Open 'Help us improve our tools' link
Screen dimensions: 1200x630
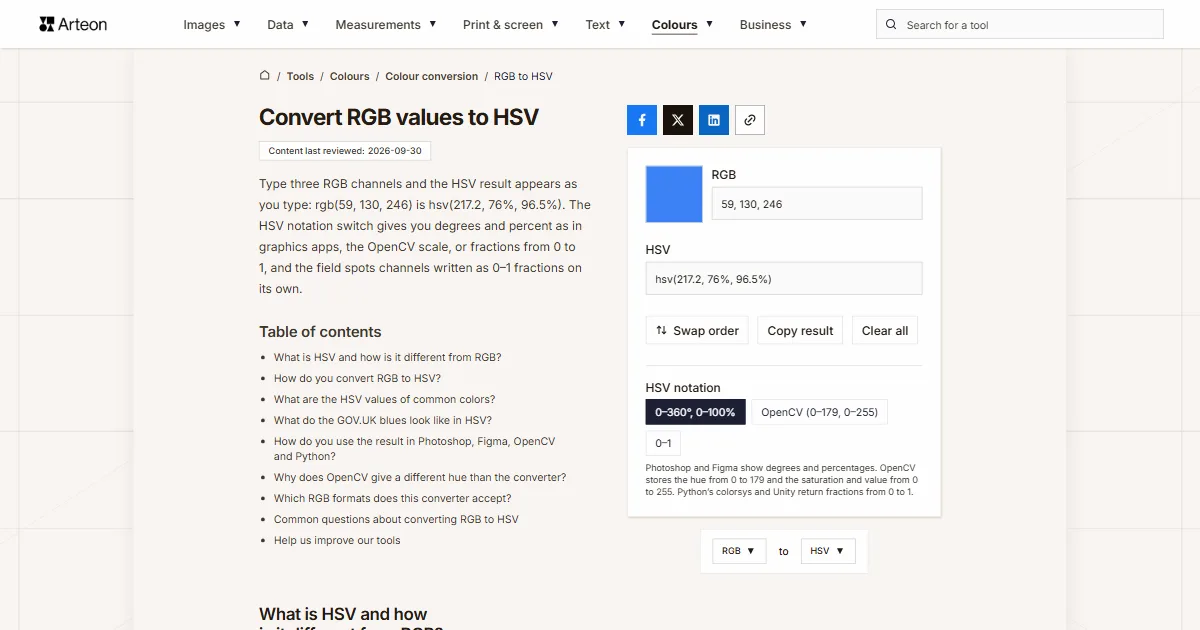coord(337,540)
